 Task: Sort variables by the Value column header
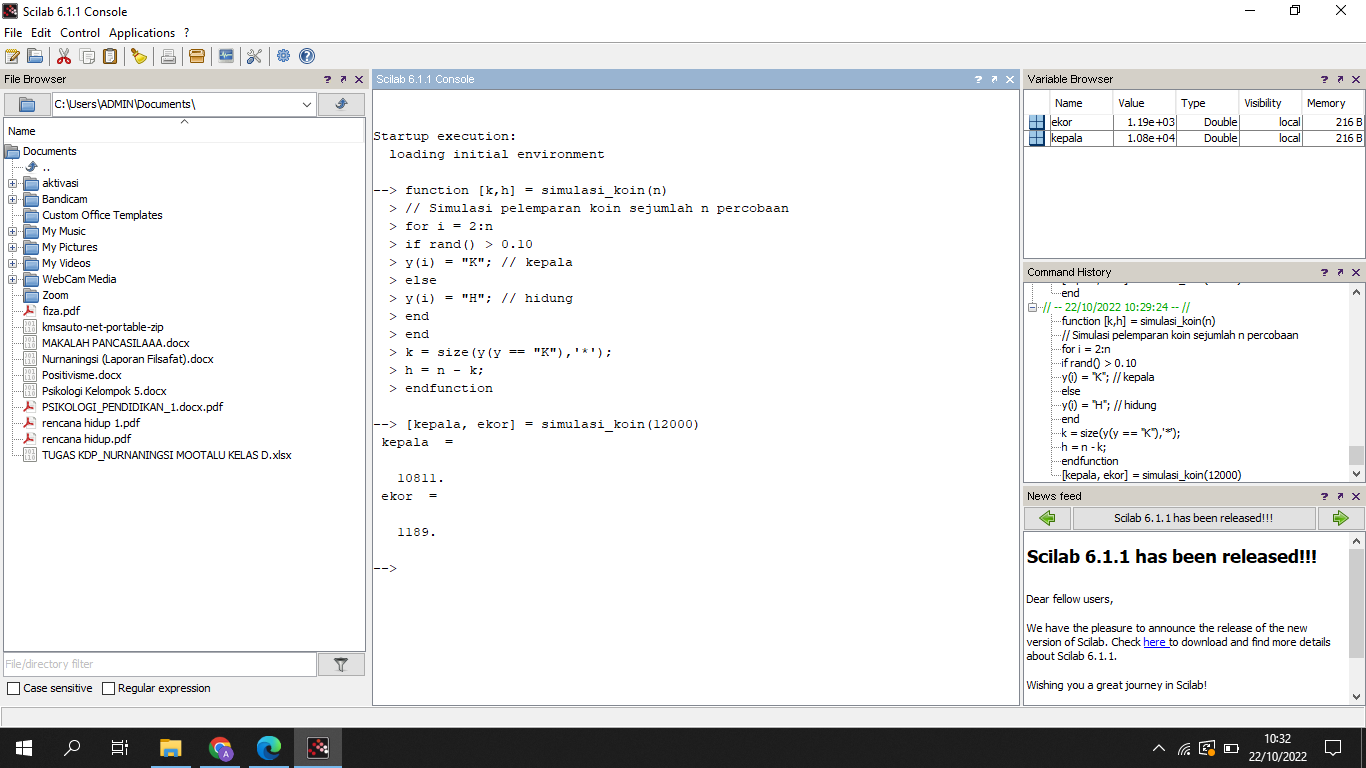1144,103
